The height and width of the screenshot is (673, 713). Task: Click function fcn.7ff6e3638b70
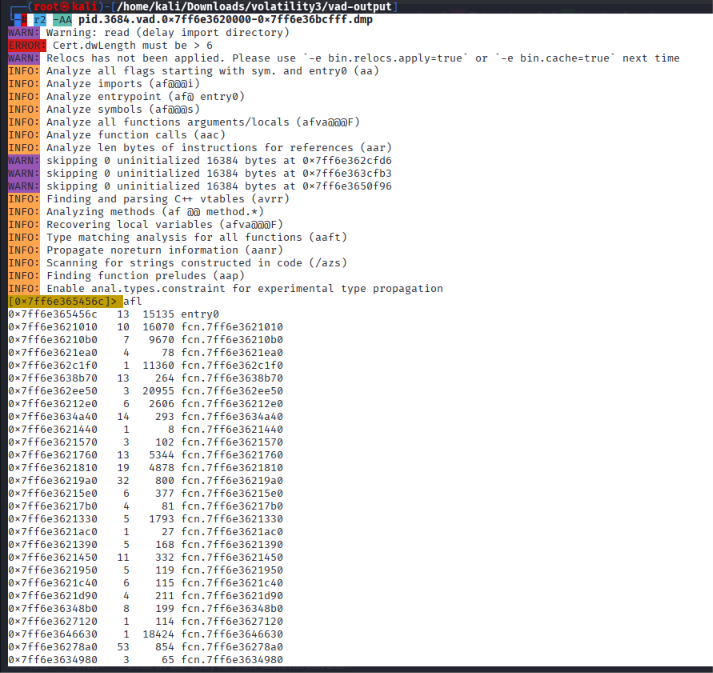[x=232, y=378]
